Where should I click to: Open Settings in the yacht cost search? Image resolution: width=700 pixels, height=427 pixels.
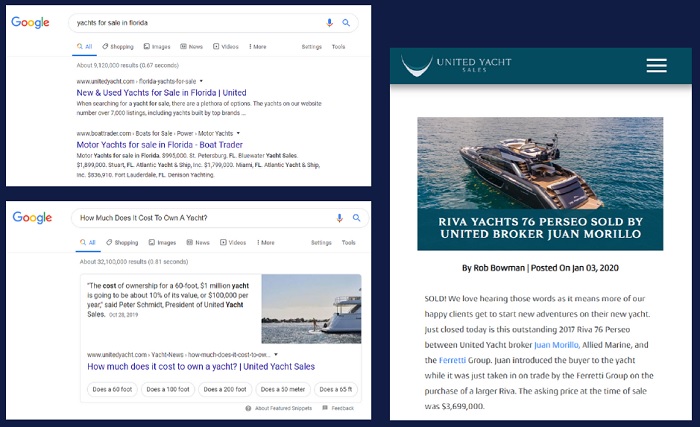point(321,243)
